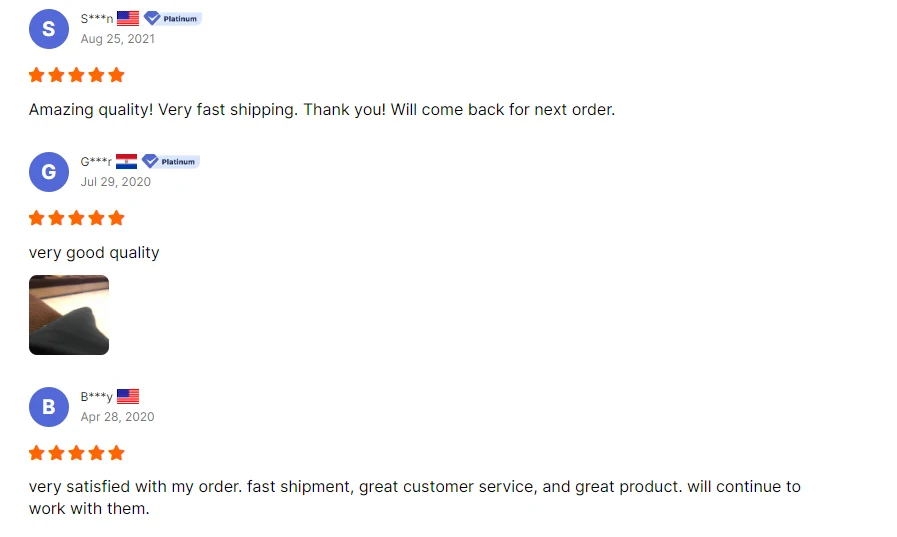The height and width of the screenshot is (537, 897).
Task: Select the reviewer name S***n
Action: tap(97, 19)
